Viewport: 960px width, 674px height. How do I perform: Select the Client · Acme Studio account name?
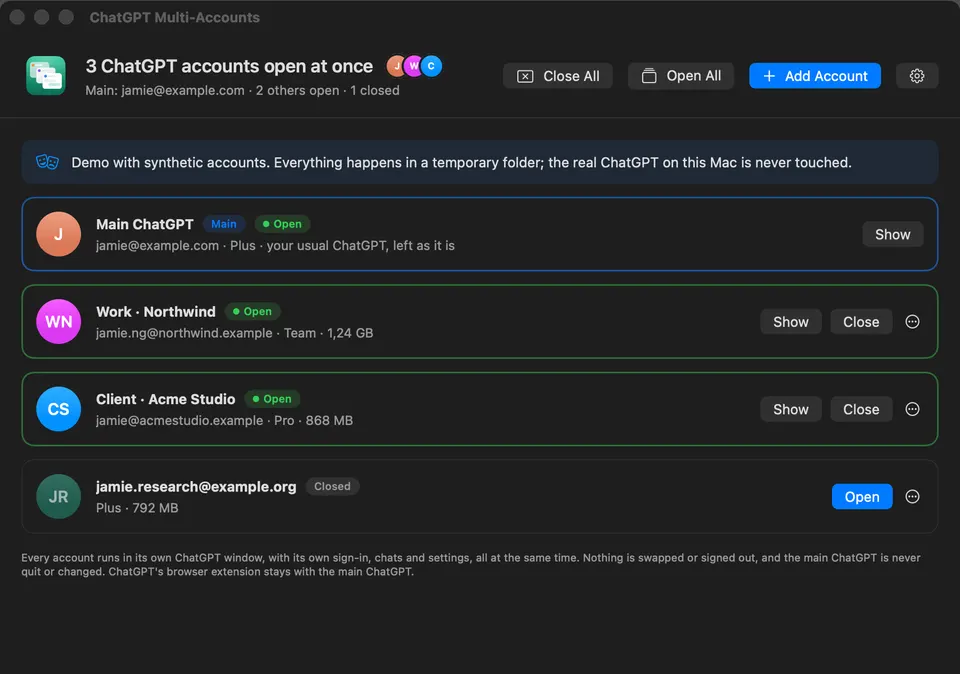(x=165, y=400)
